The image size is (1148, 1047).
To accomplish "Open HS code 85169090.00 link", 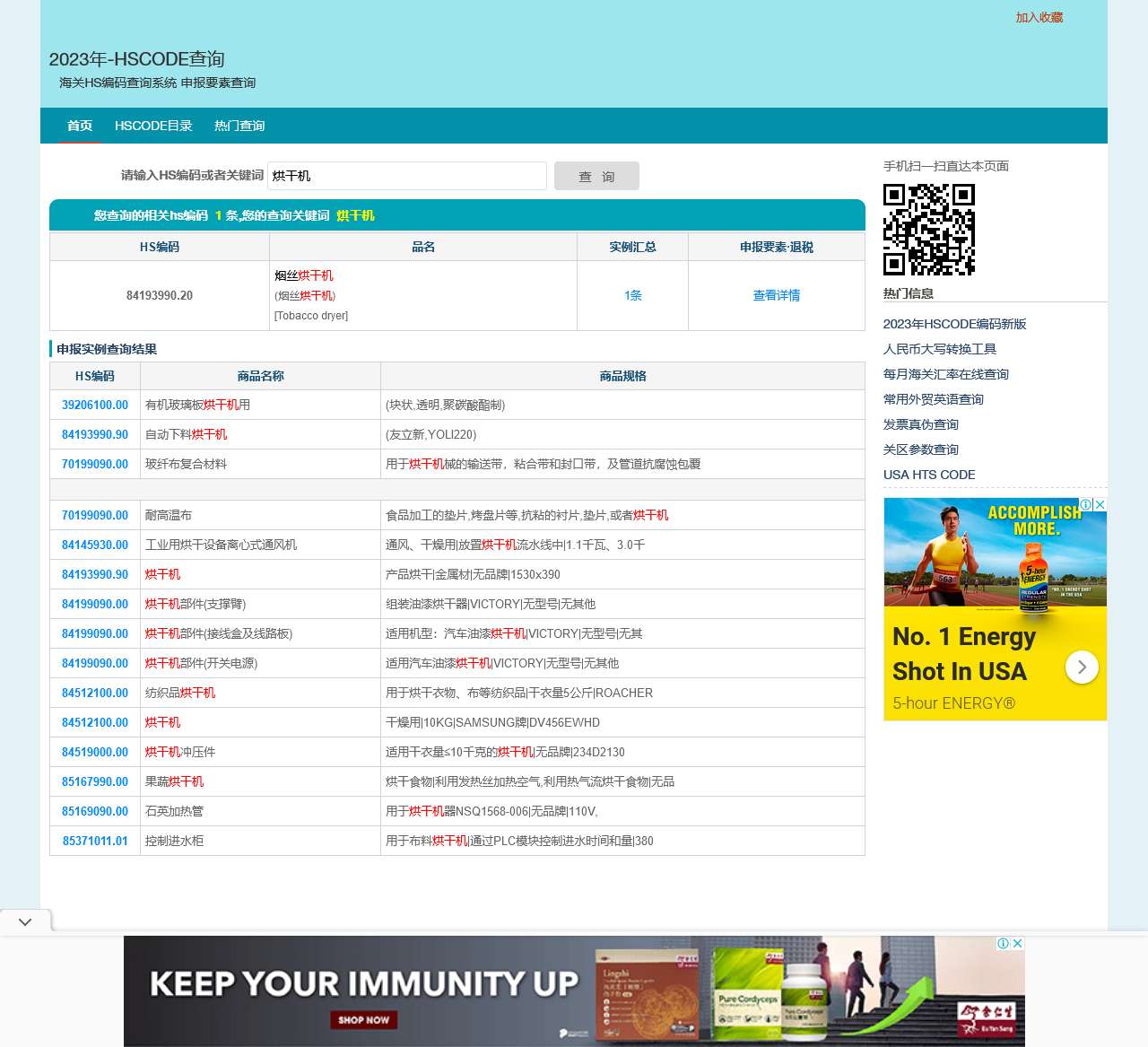I will [95, 811].
